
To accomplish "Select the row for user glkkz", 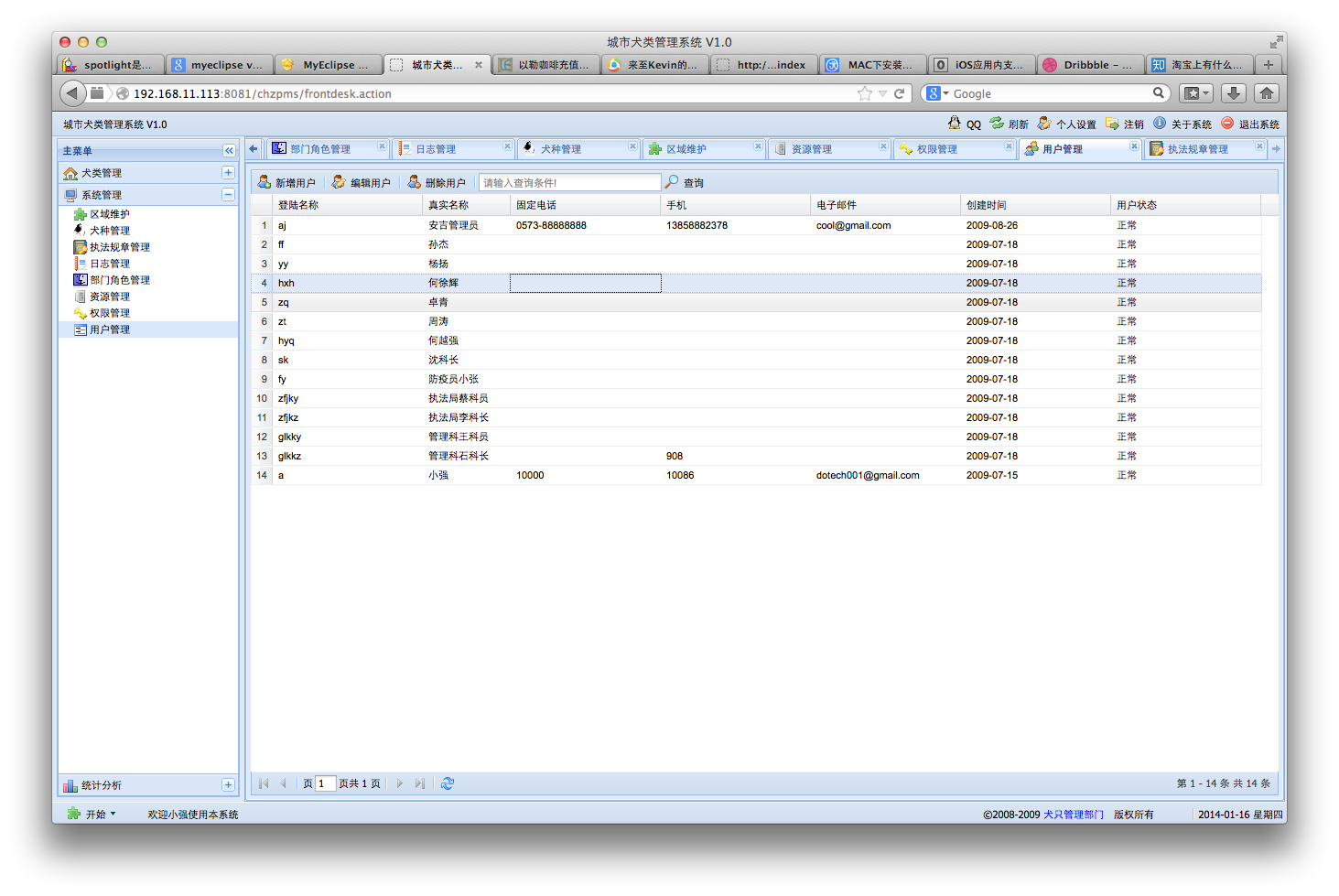I will click(x=756, y=456).
